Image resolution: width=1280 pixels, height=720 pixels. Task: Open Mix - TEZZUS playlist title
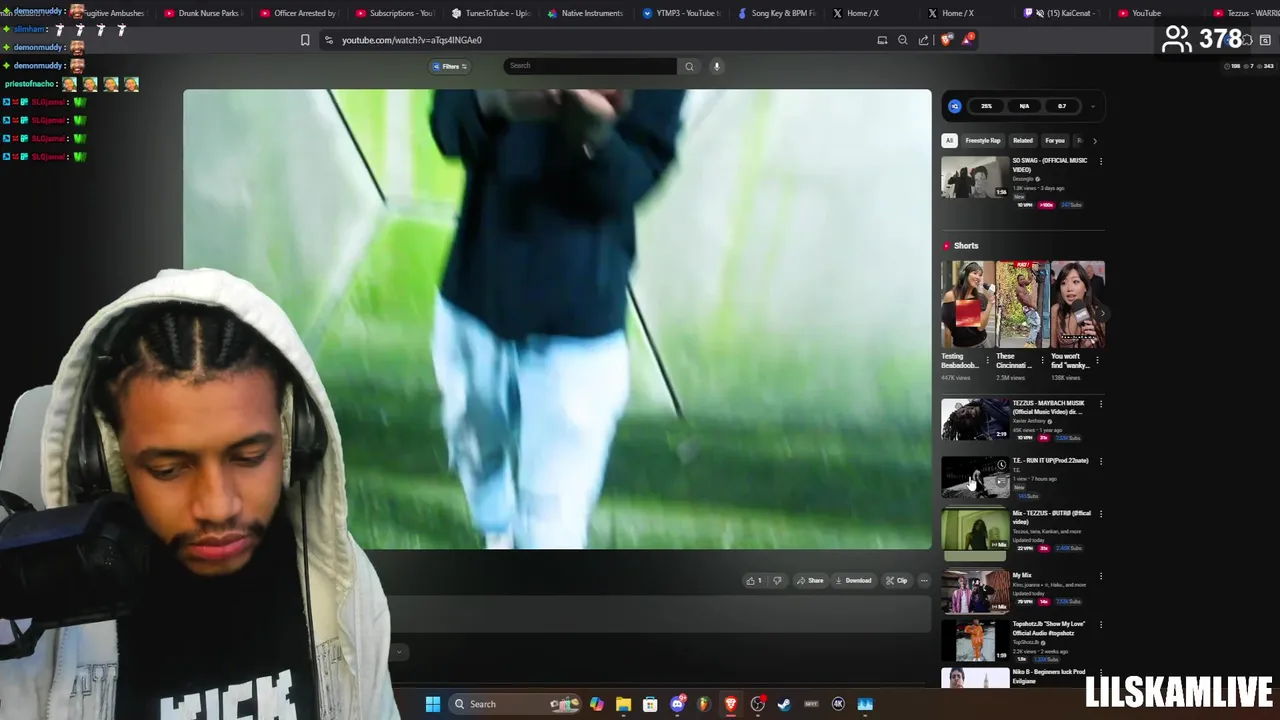pos(1051,517)
